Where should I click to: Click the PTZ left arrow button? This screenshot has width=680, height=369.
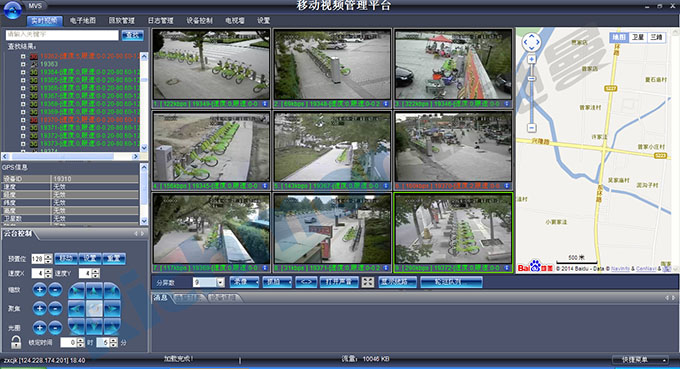(77, 309)
